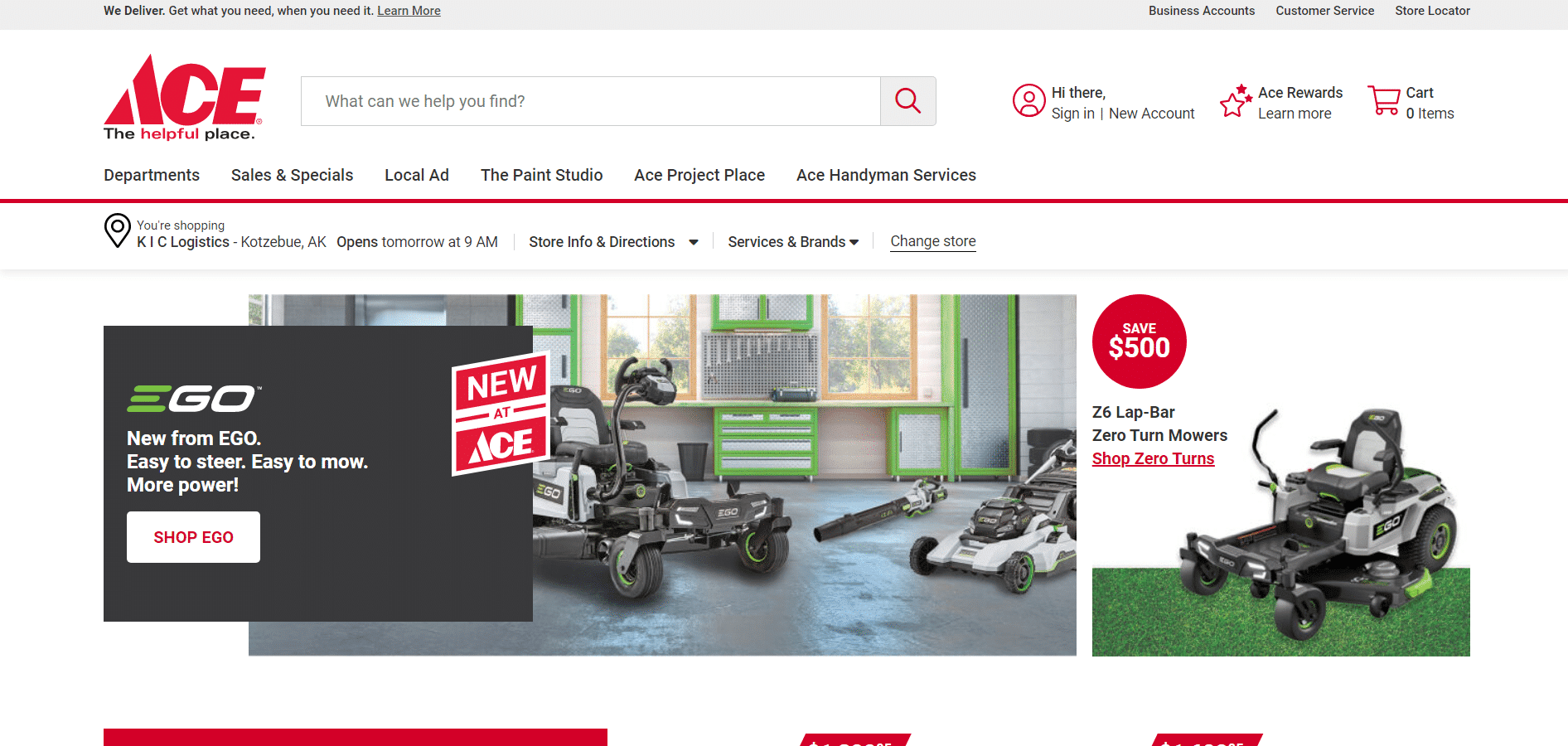Click the Ace Hardware logo
Image resolution: width=1568 pixels, height=746 pixels.
[184, 98]
